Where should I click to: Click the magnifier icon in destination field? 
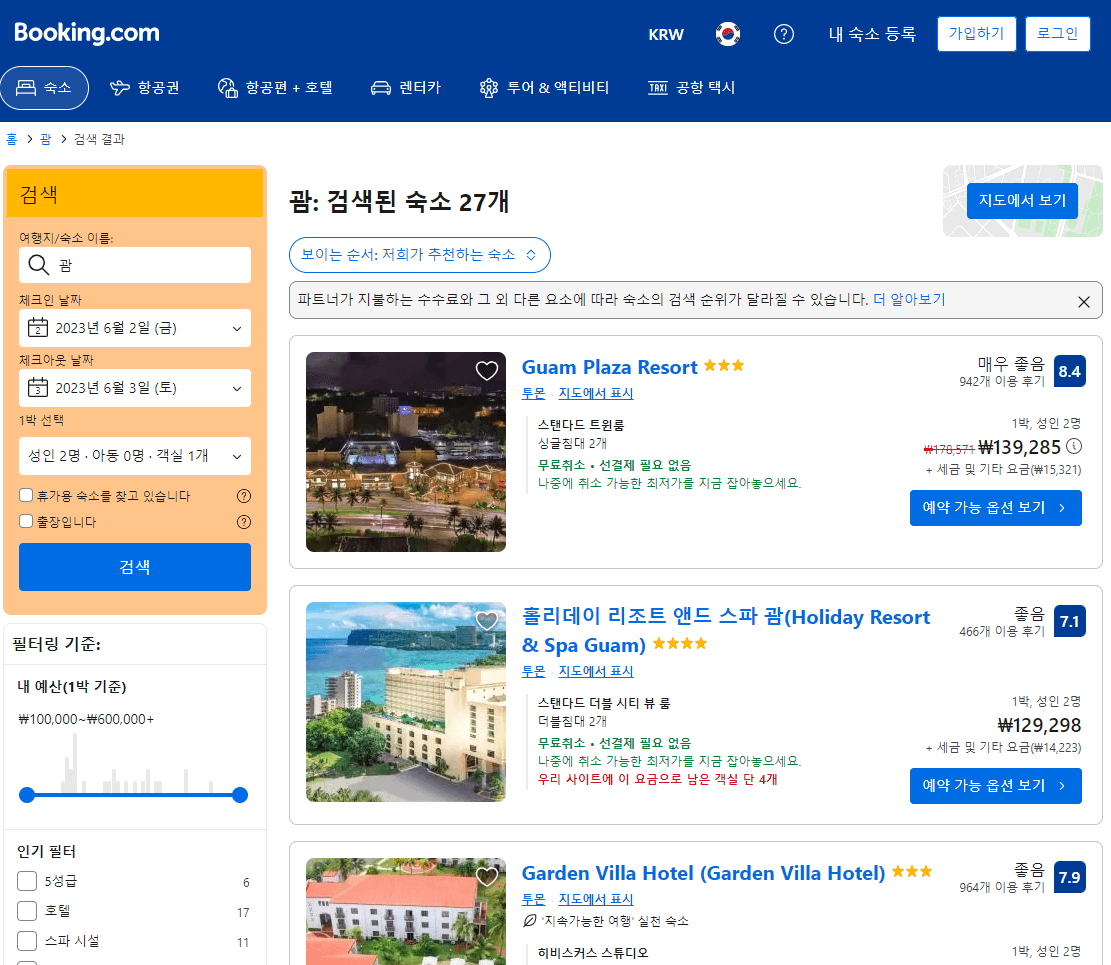coord(38,265)
